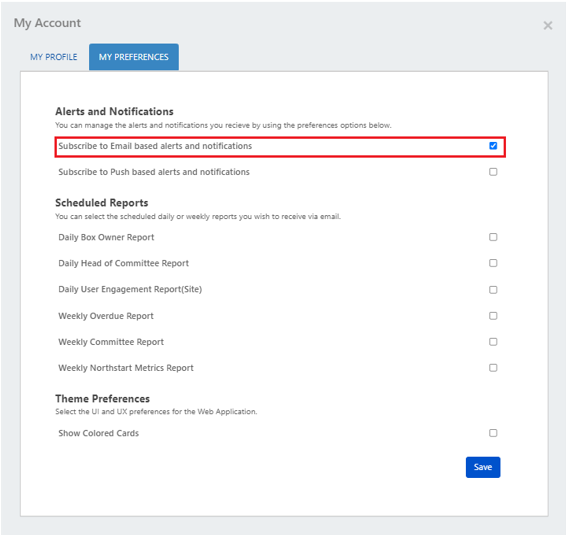Uncheck Subscribe to Email based alerts checkbox
Viewport: 566px width, 535px height.
pos(493,146)
